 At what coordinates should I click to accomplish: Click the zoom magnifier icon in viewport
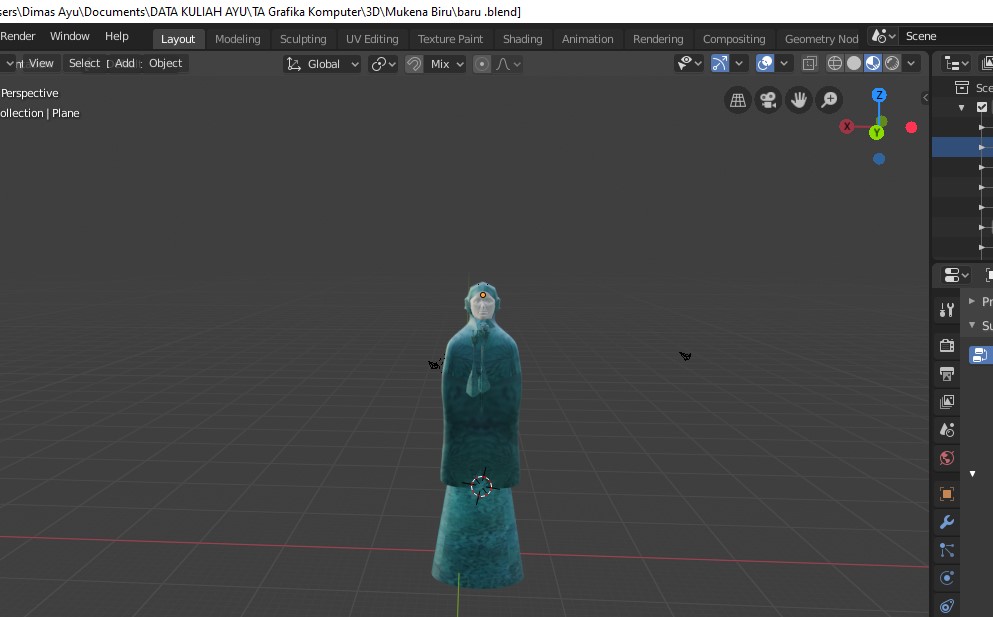point(829,100)
